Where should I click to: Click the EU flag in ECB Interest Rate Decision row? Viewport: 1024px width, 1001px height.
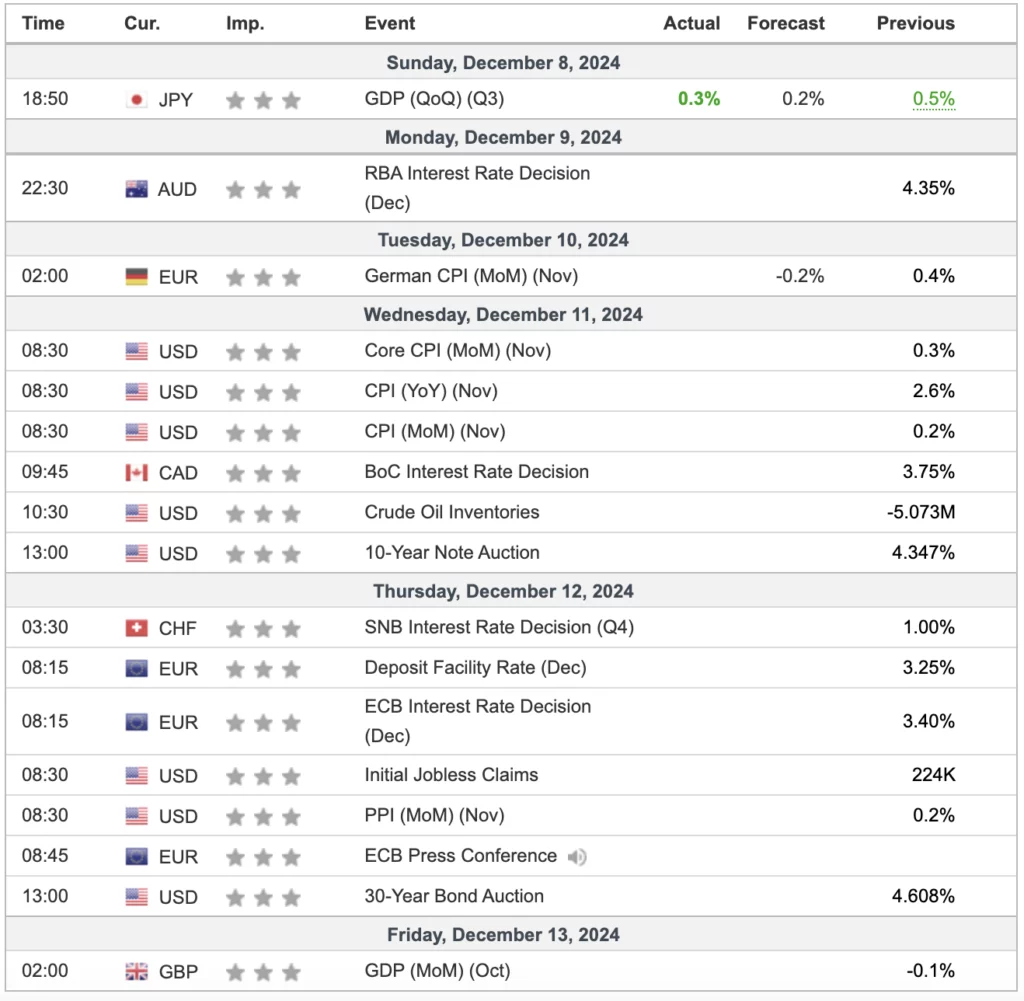pos(136,722)
